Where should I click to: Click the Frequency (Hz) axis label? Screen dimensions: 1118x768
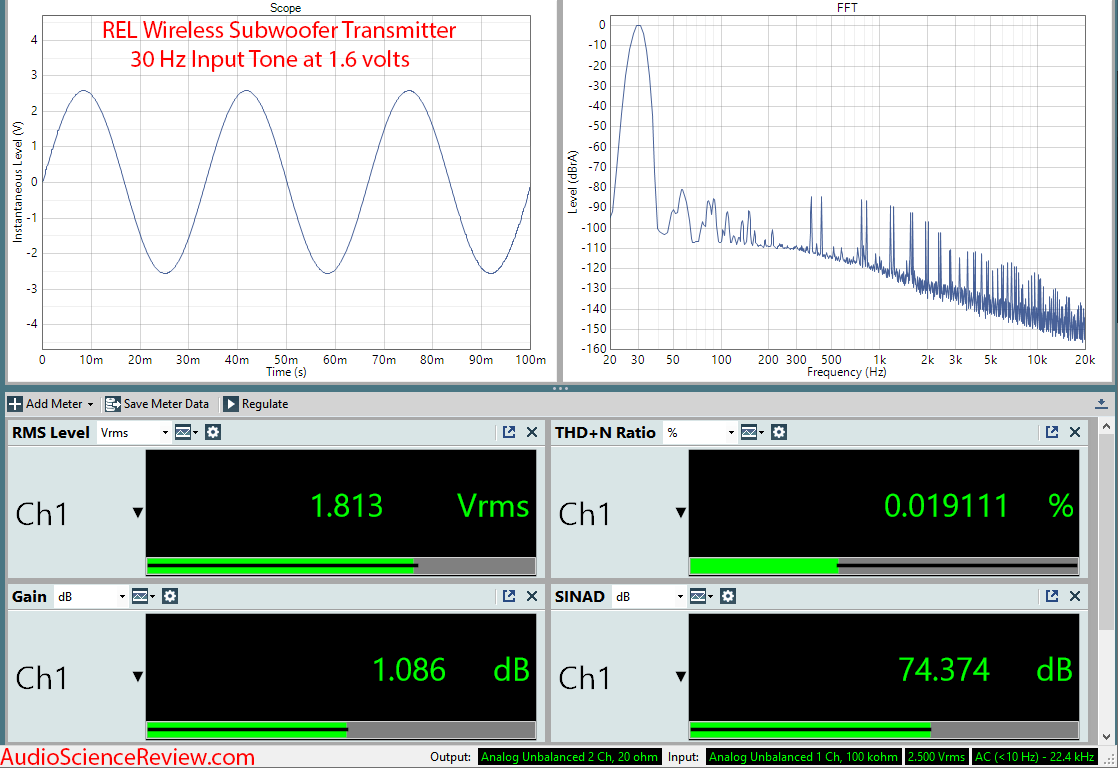tap(846, 372)
